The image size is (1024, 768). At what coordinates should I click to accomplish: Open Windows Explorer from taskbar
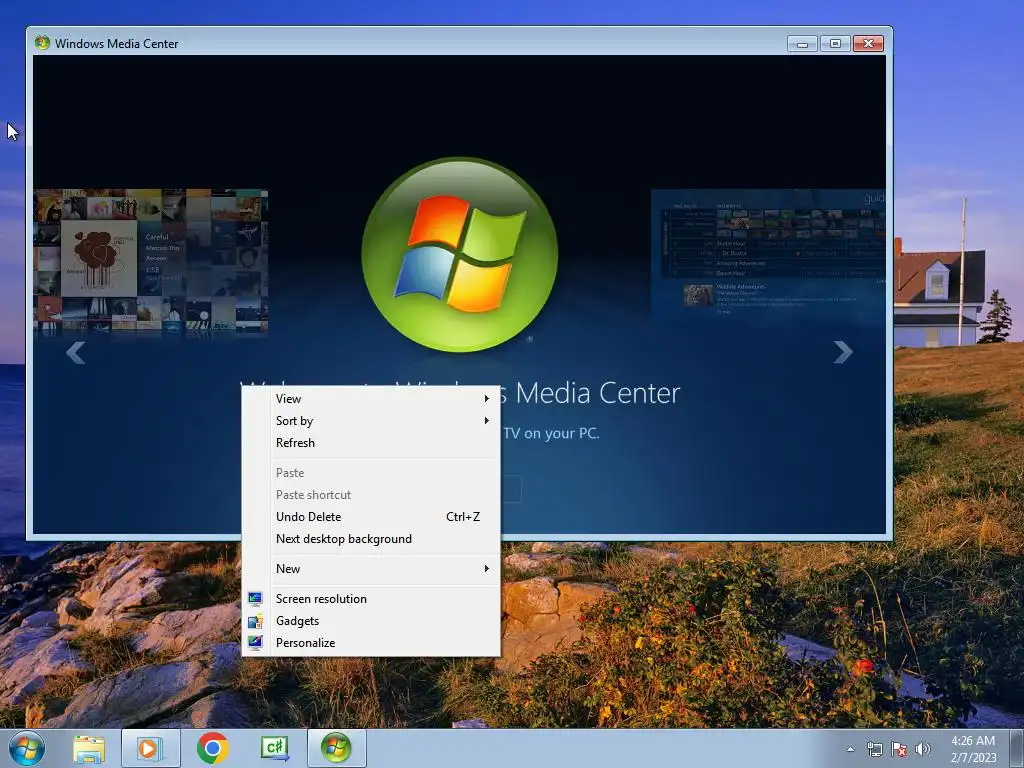click(89, 749)
